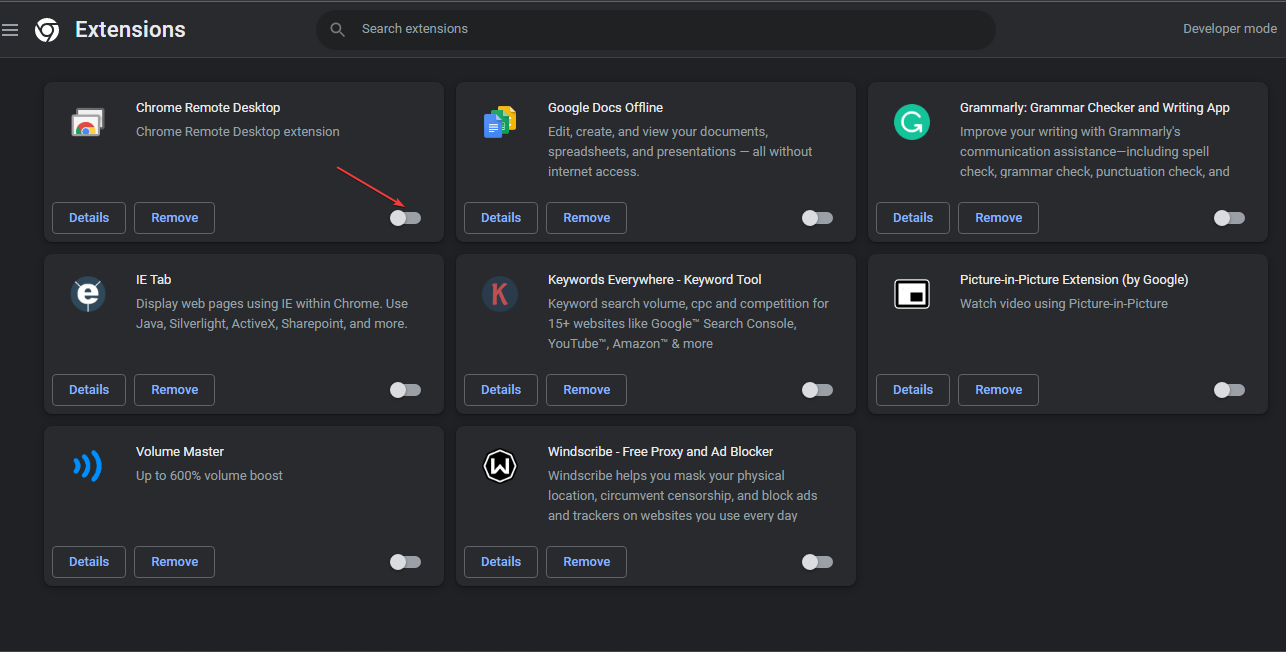Click the Windscribe extension icon
This screenshot has height=652, width=1286.
[x=499, y=466]
